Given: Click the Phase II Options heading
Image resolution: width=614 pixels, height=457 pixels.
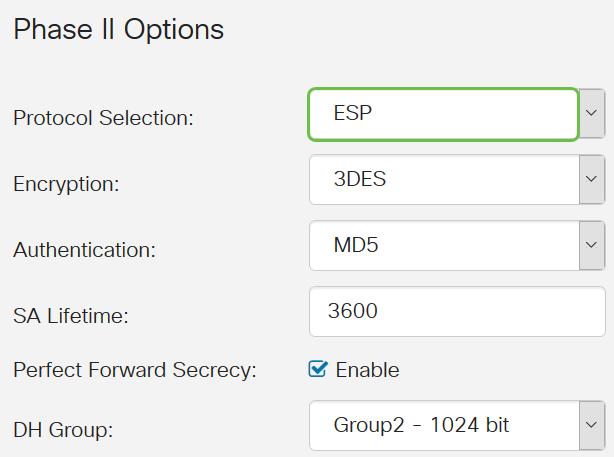Looking at the screenshot, I should (118, 29).
